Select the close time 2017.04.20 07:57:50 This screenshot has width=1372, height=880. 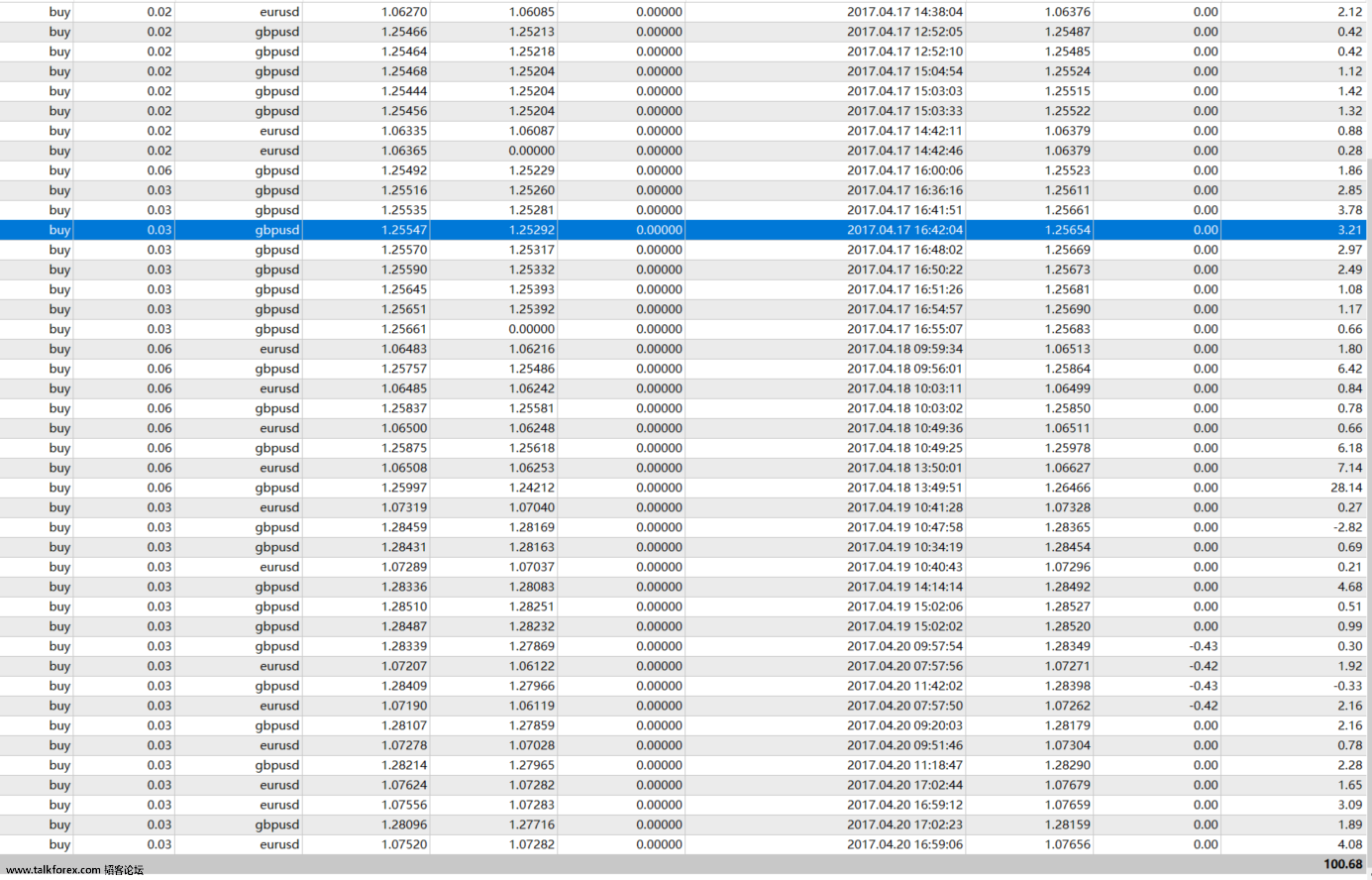click(904, 706)
